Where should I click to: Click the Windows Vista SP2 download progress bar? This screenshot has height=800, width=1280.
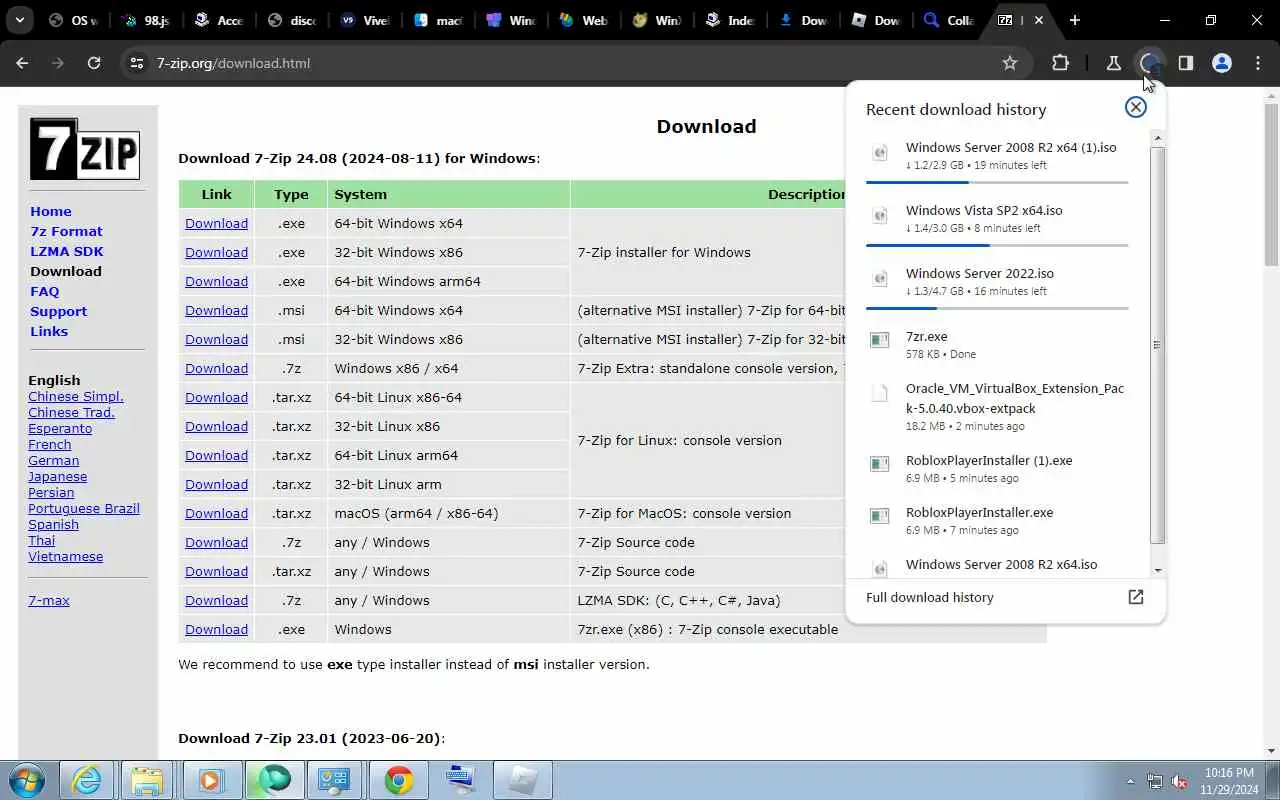click(x=997, y=245)
